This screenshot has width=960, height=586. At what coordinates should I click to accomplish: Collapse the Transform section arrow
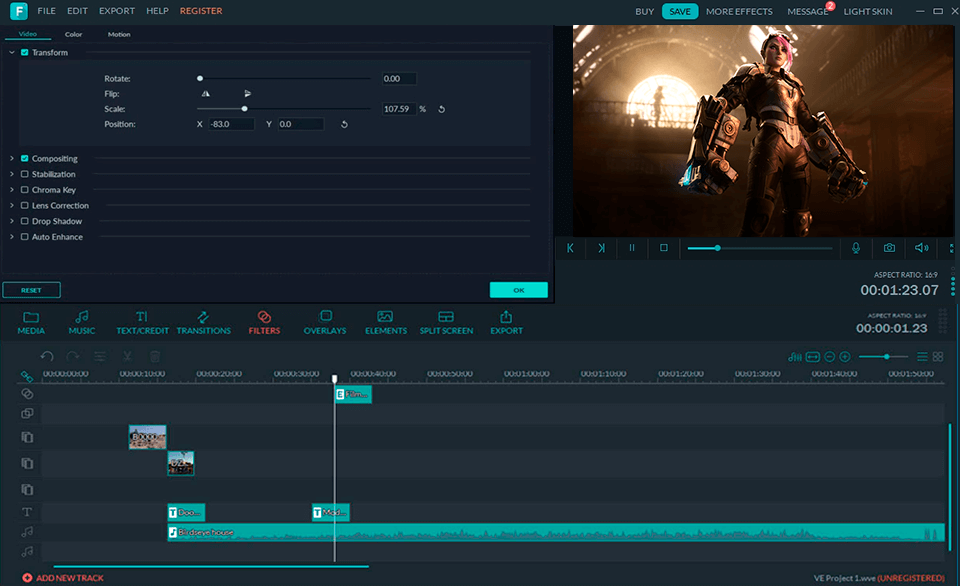(x=12, y=53)
